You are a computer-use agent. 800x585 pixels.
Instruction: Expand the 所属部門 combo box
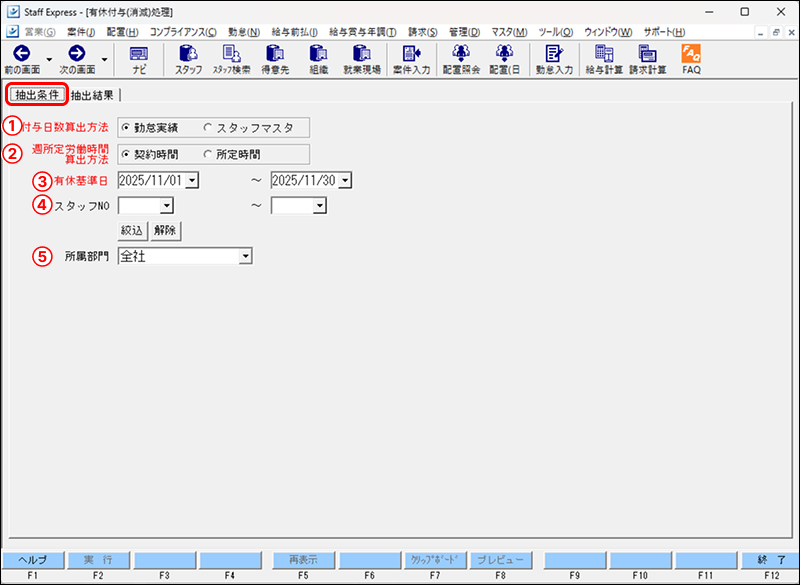[246, 256]
